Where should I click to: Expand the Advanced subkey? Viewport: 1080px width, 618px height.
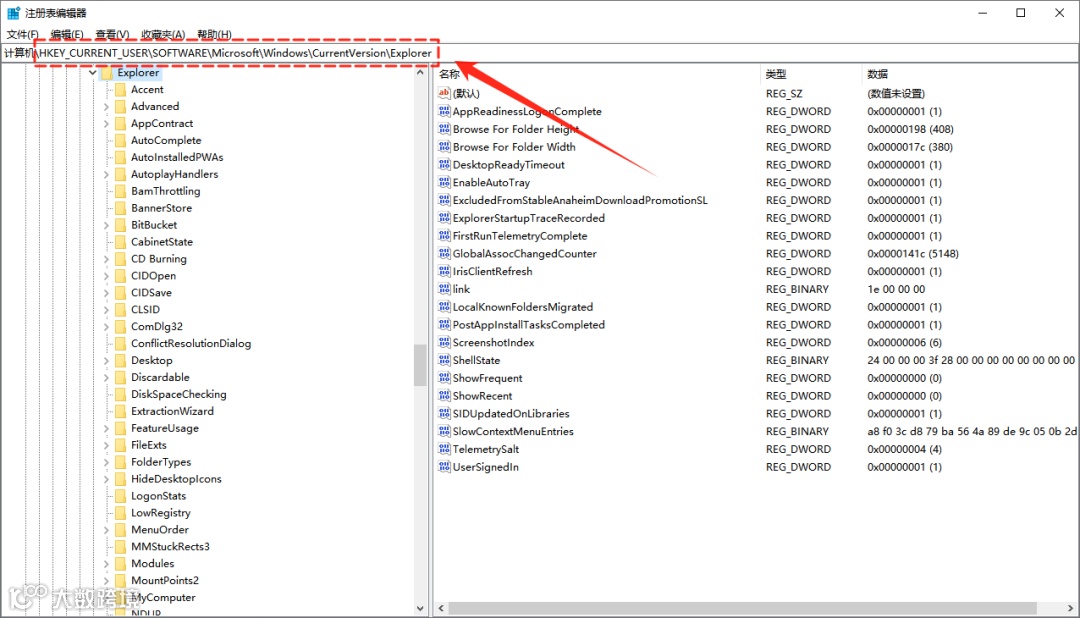tap(106, 107)
